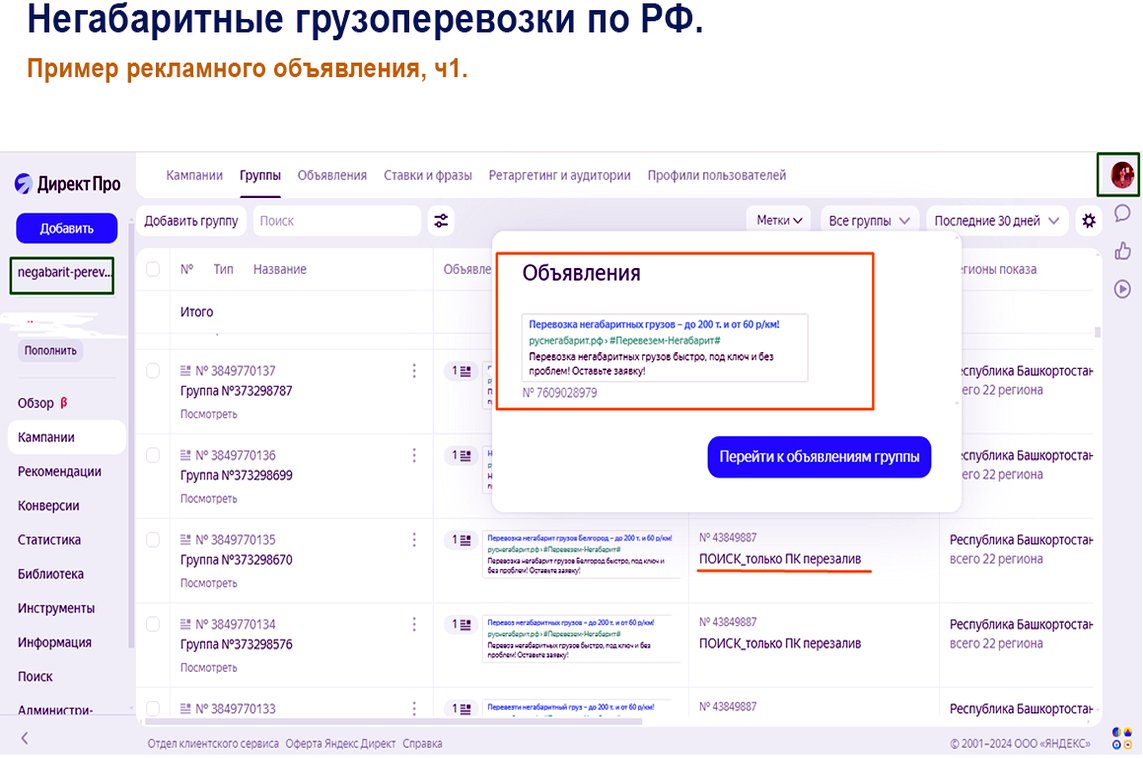Open the Все группы dropdown
Screen dimensions: 1143x758
click(x=869, y=221)
